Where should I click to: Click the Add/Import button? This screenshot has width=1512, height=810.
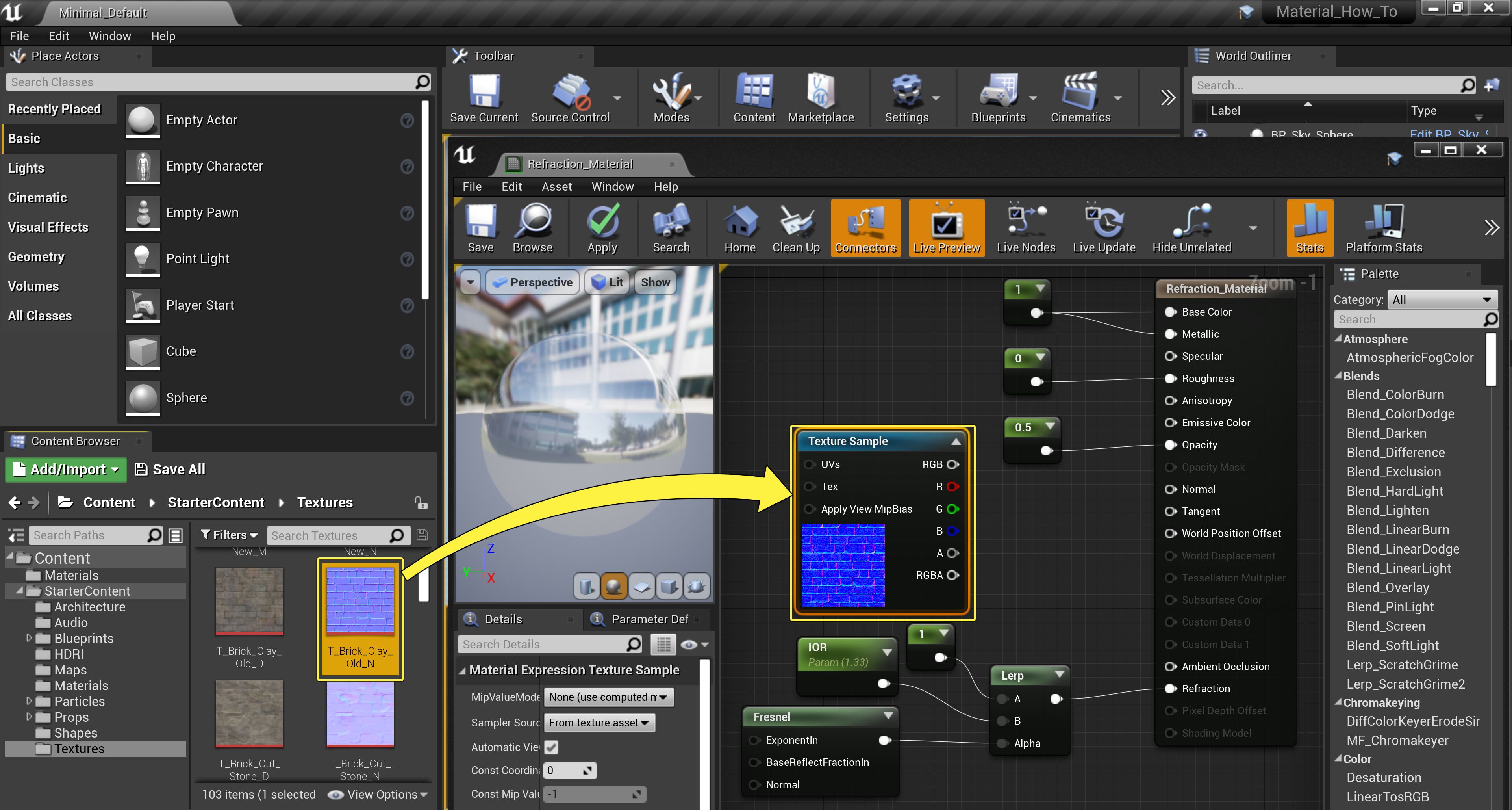(x=66, y=469)
